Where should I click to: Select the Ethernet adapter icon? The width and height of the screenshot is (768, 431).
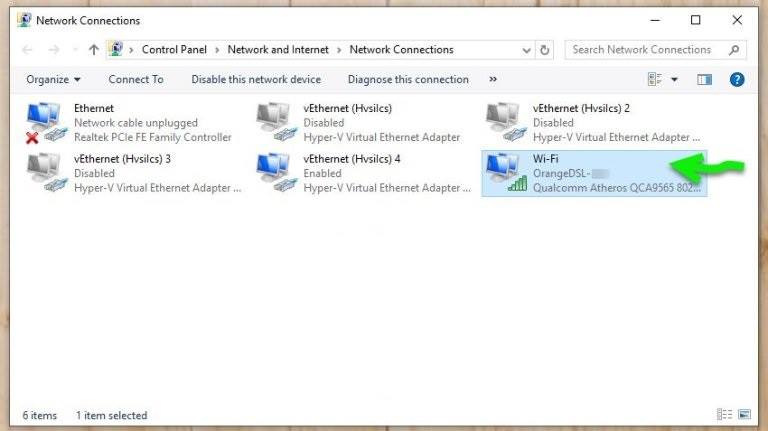point(47,122)
